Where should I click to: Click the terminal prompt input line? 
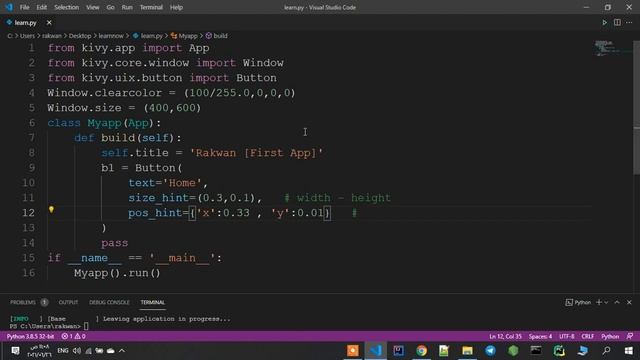tap(86, 326)
